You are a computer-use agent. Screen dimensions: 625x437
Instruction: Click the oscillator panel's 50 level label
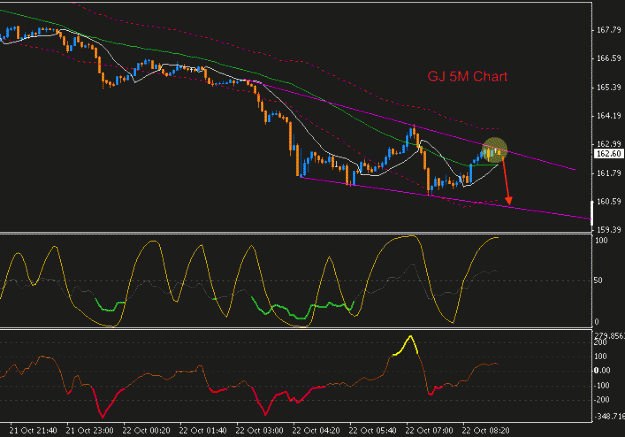click(x=598, y=280)
